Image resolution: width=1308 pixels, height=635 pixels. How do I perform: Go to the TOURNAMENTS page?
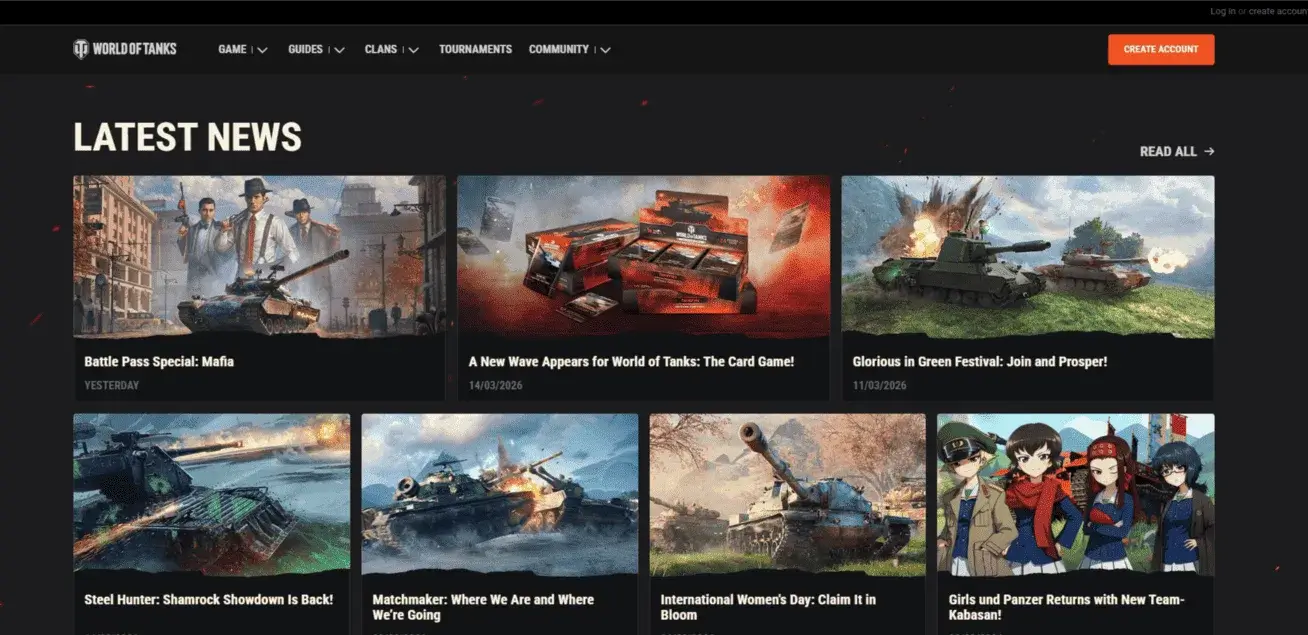coord(475,49)
